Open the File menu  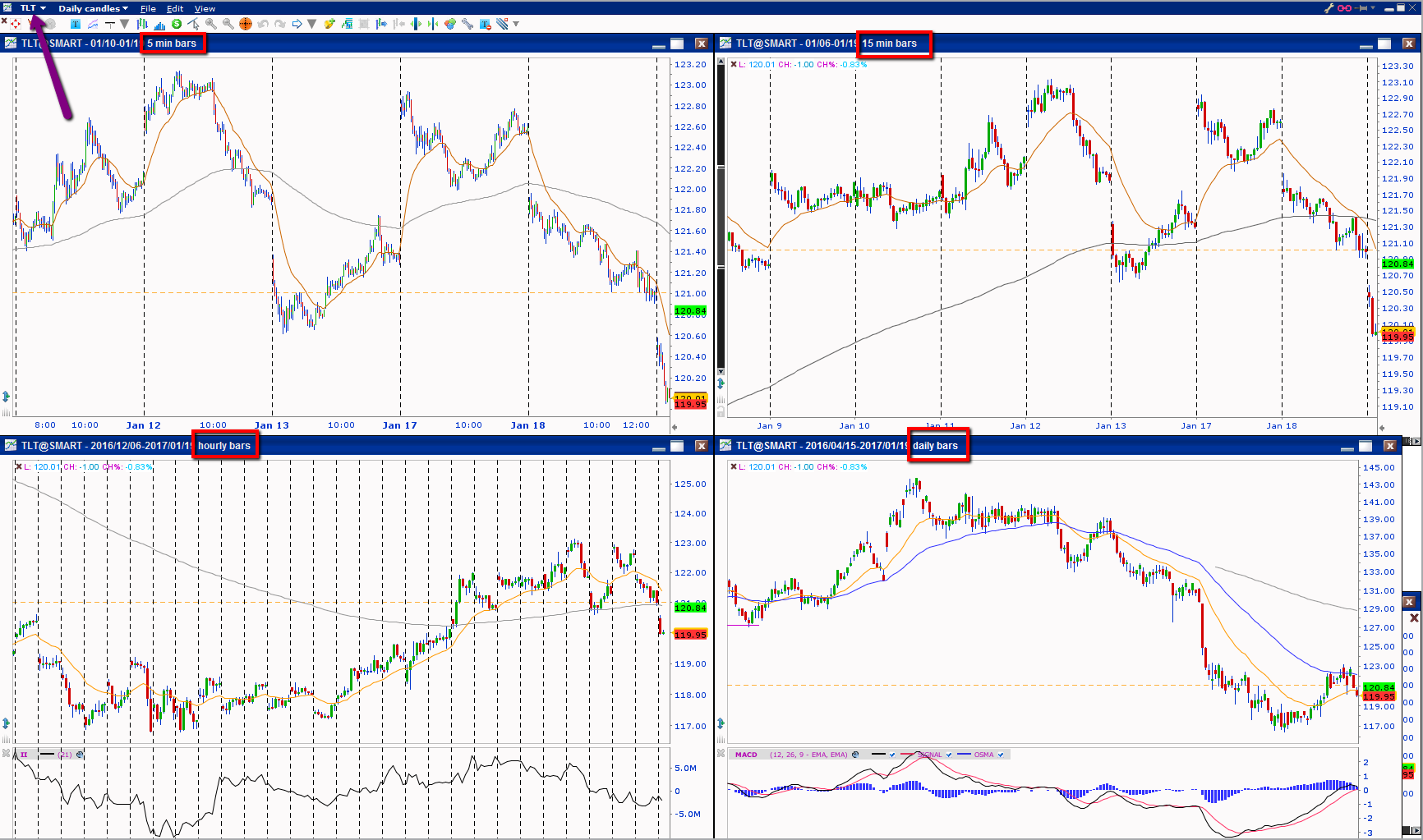(148, 8)
